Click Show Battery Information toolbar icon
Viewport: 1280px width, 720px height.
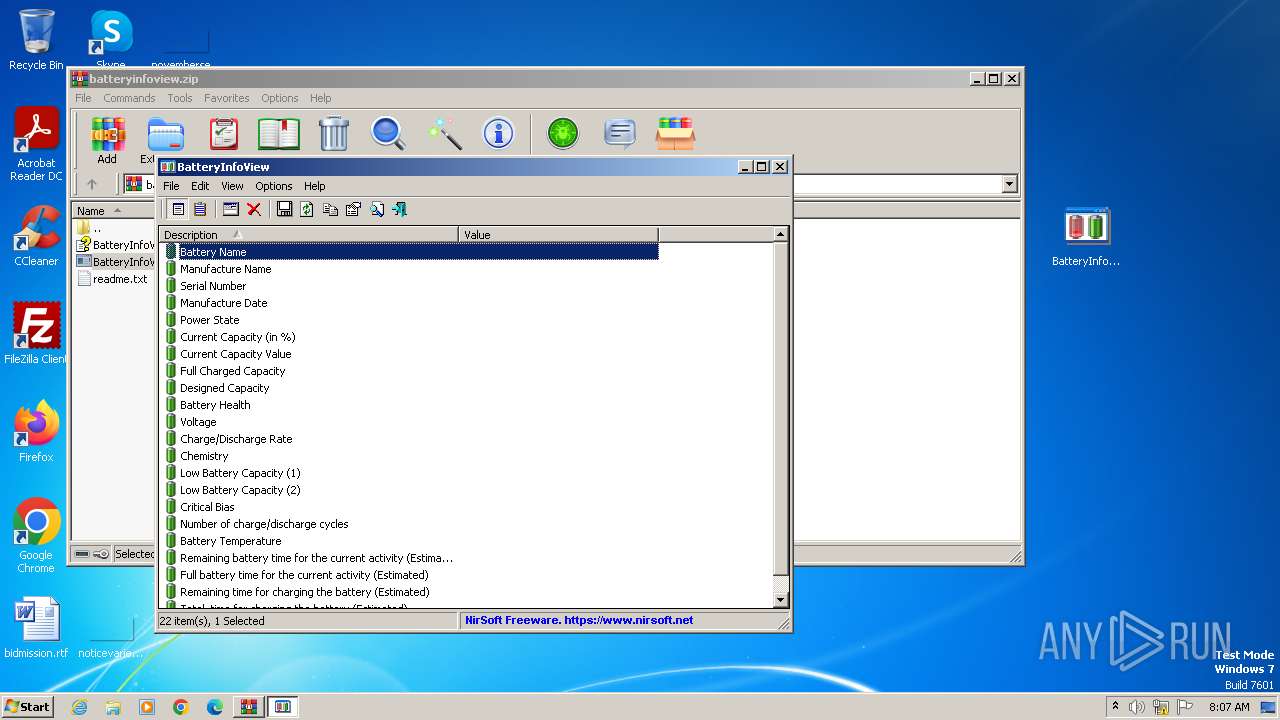point(178,209)
